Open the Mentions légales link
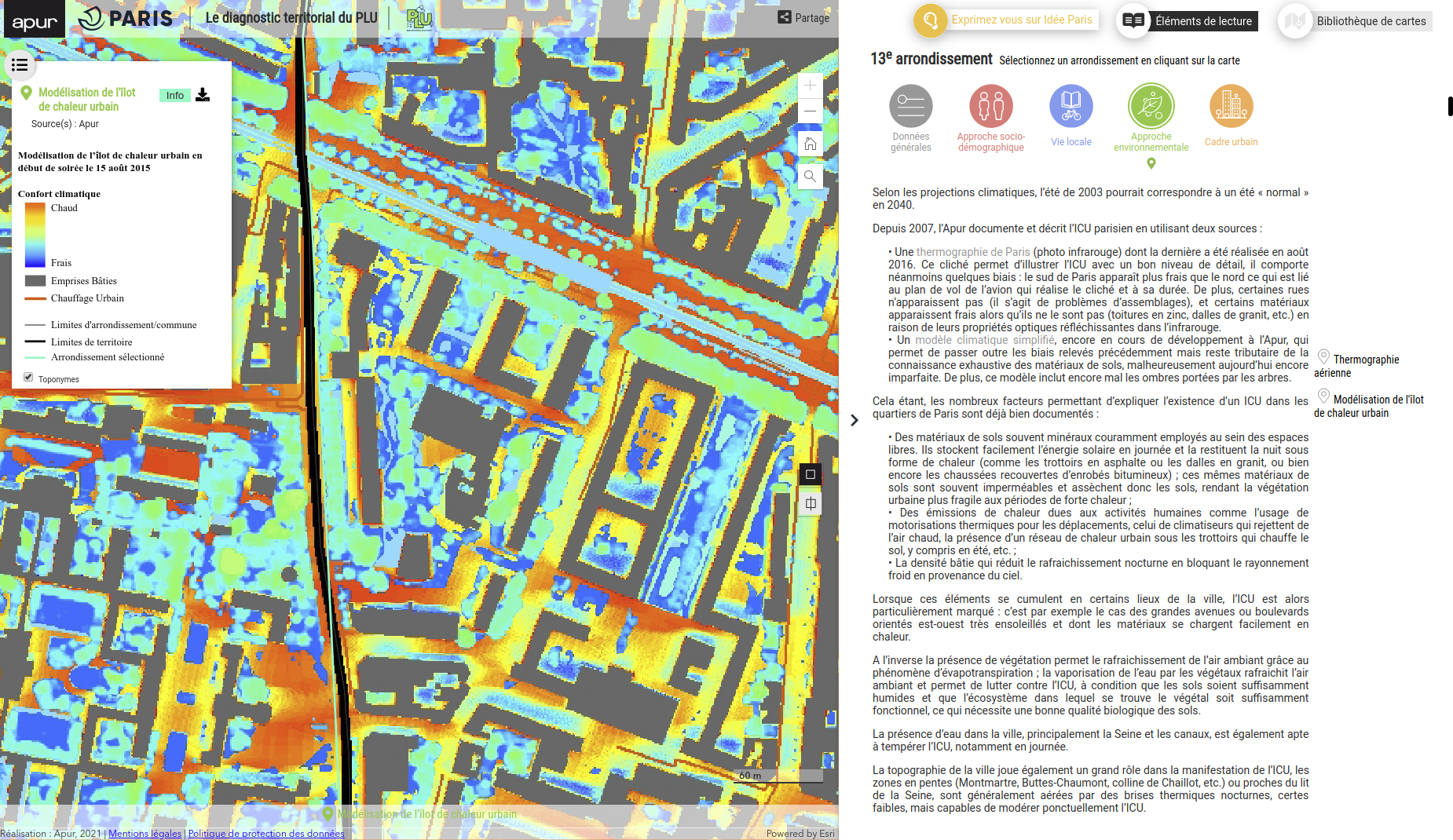This screenshot has width=1453, height=840. [x=145, y=834]
